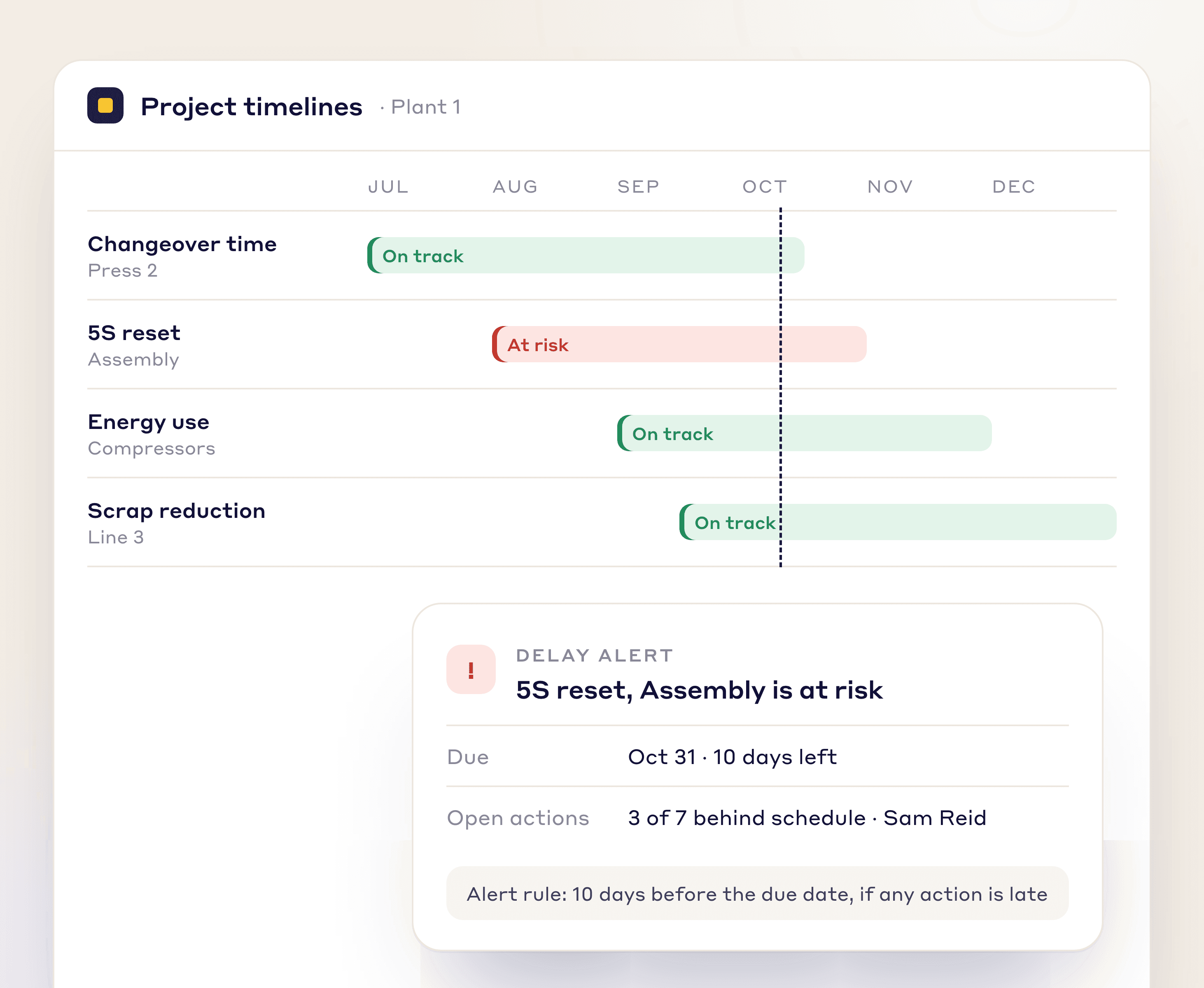Screen dimensions: 1204x988
Task: Click the dashed today marker line
Action: click(780, 387)
